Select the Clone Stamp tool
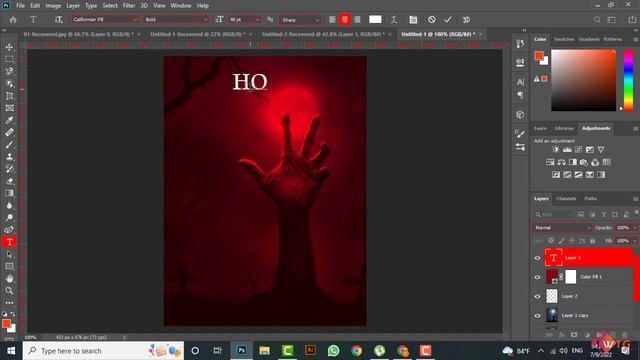 [x=9, y=157]
